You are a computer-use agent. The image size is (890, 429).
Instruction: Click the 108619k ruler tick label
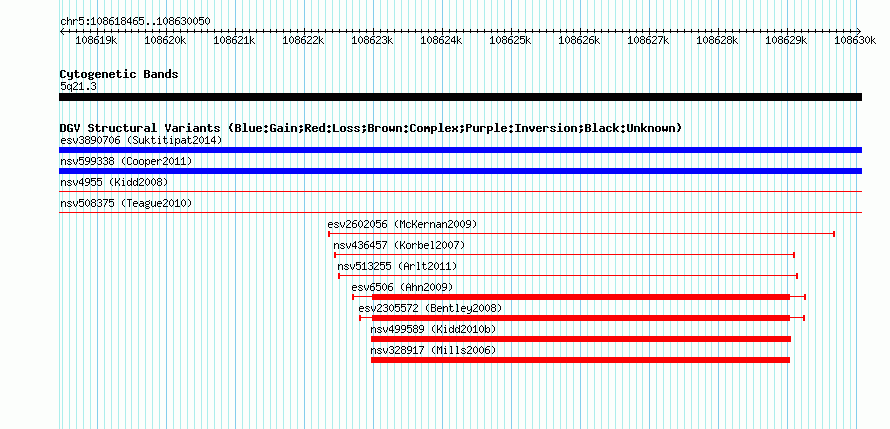[x=96, y=40]
